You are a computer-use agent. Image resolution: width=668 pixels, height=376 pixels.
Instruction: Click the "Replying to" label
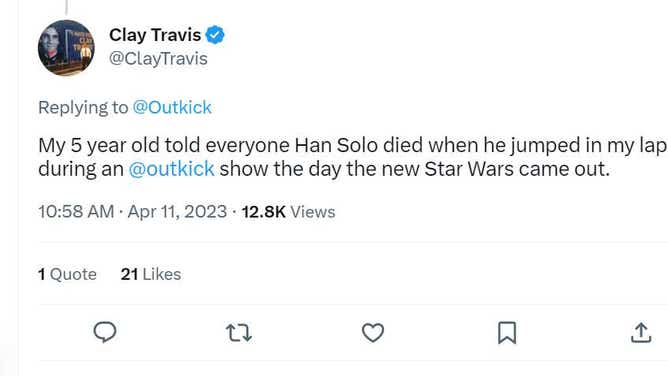pos(83,107)
